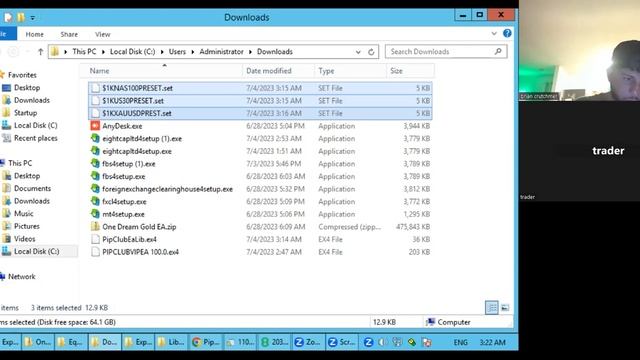
Task: Open the AnyDesk.exe application icon
Action: [95, 126]
